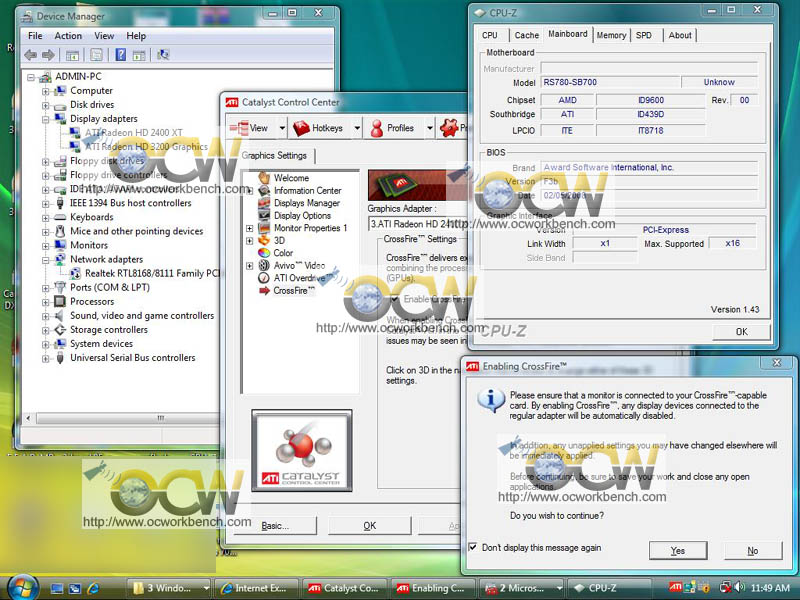This screenshot has height=600, width=800.
Task: Collapse the Network adapters node
Action: [x=45, y=260]
